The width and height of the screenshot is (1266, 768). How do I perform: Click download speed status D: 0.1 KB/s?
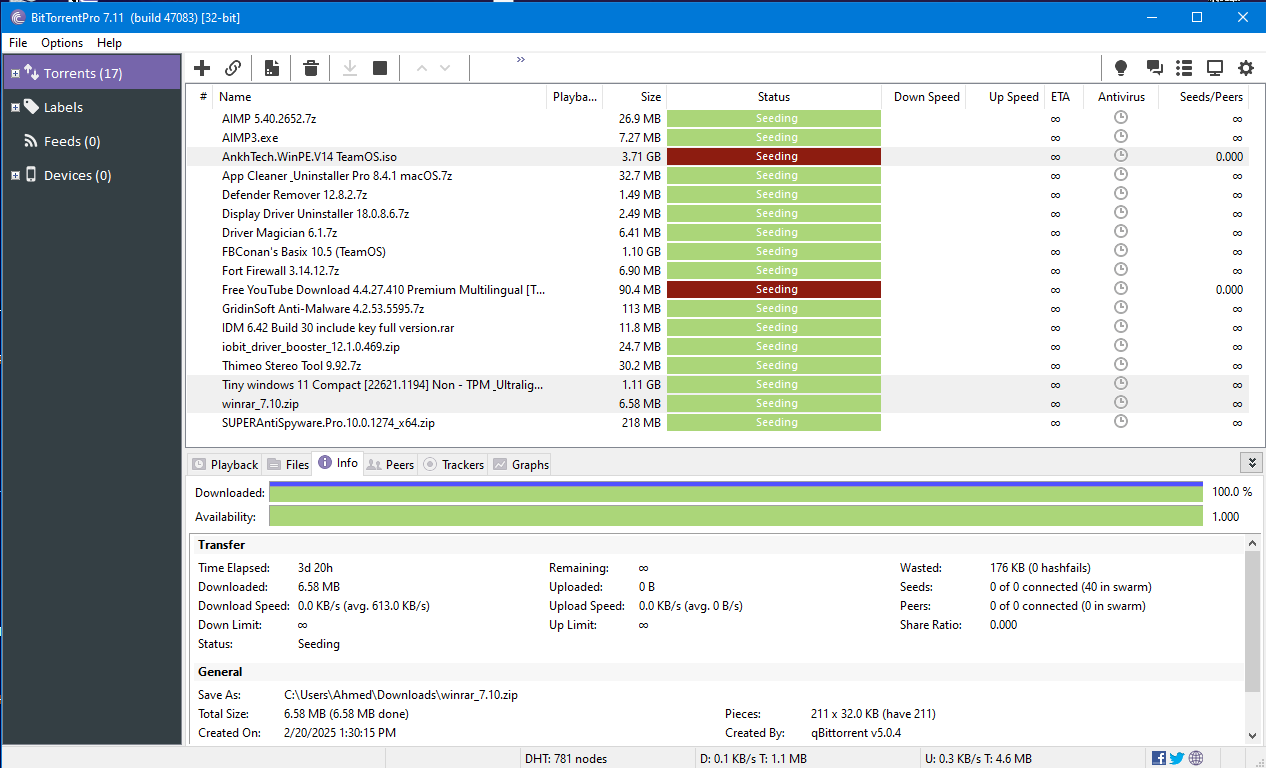point(755,758)
